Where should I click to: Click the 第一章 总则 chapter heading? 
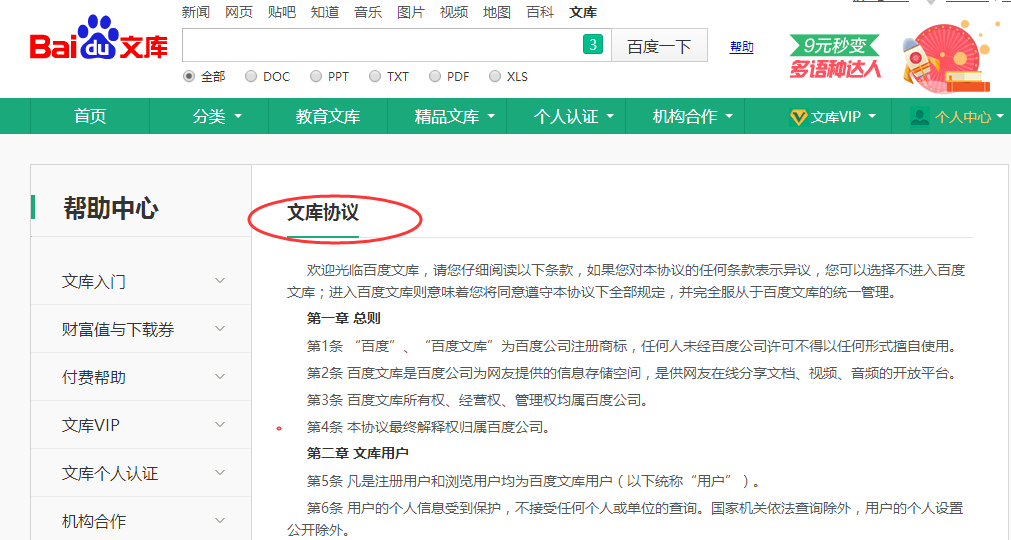[344, 318]
